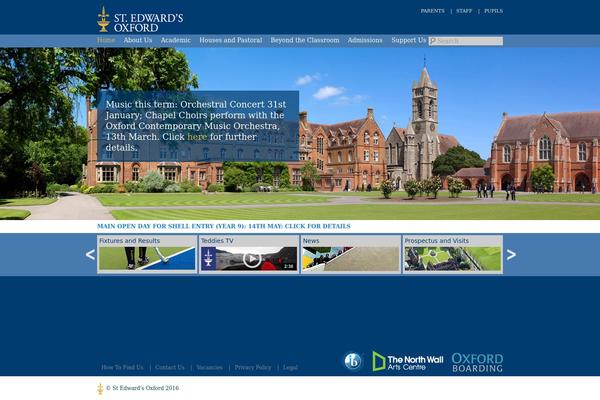Open the Support Us menu
600x400 pixels.
coord(408,40)
